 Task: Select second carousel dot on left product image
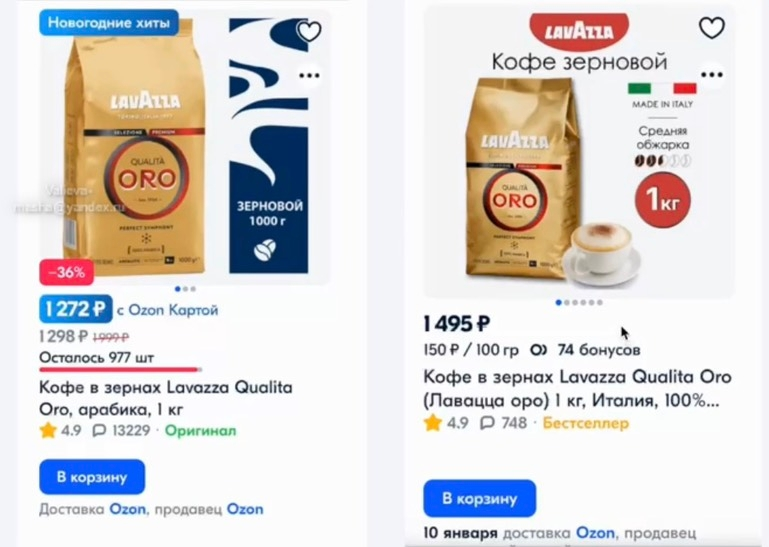[x=186, y=289]
